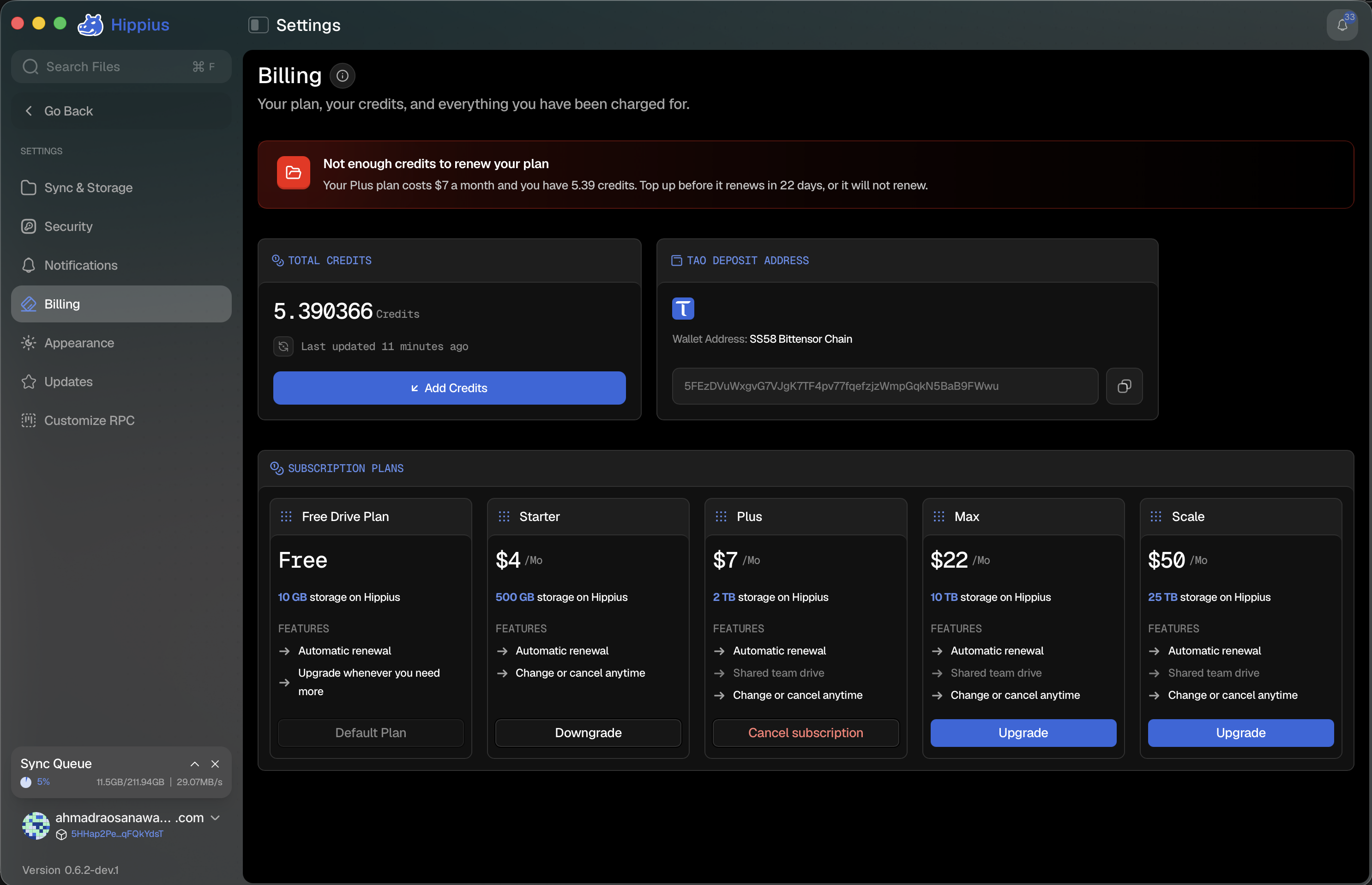Image resolution: width=1372 pixels, height=885 pixels.
Task: Click the "$22 /Mo" Max price
Action: pyautogui.click(x=960, y=560)
